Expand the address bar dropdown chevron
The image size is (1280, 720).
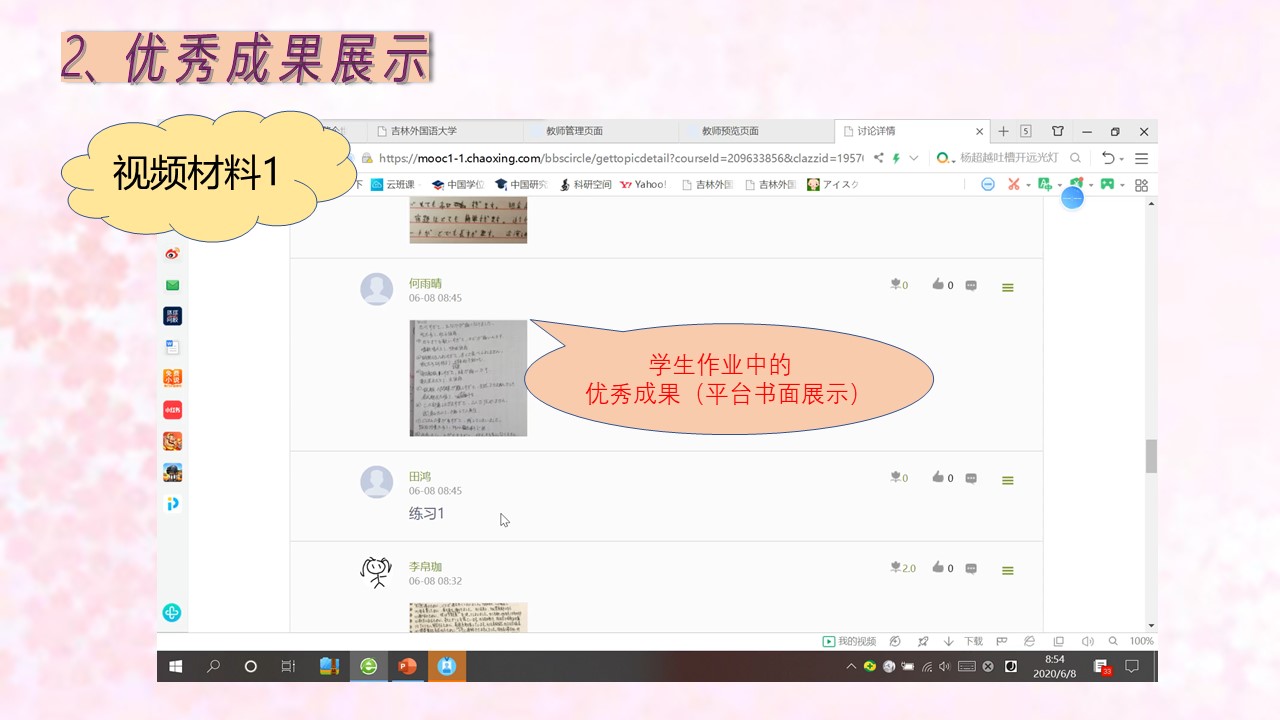click(x=913, y=158)
